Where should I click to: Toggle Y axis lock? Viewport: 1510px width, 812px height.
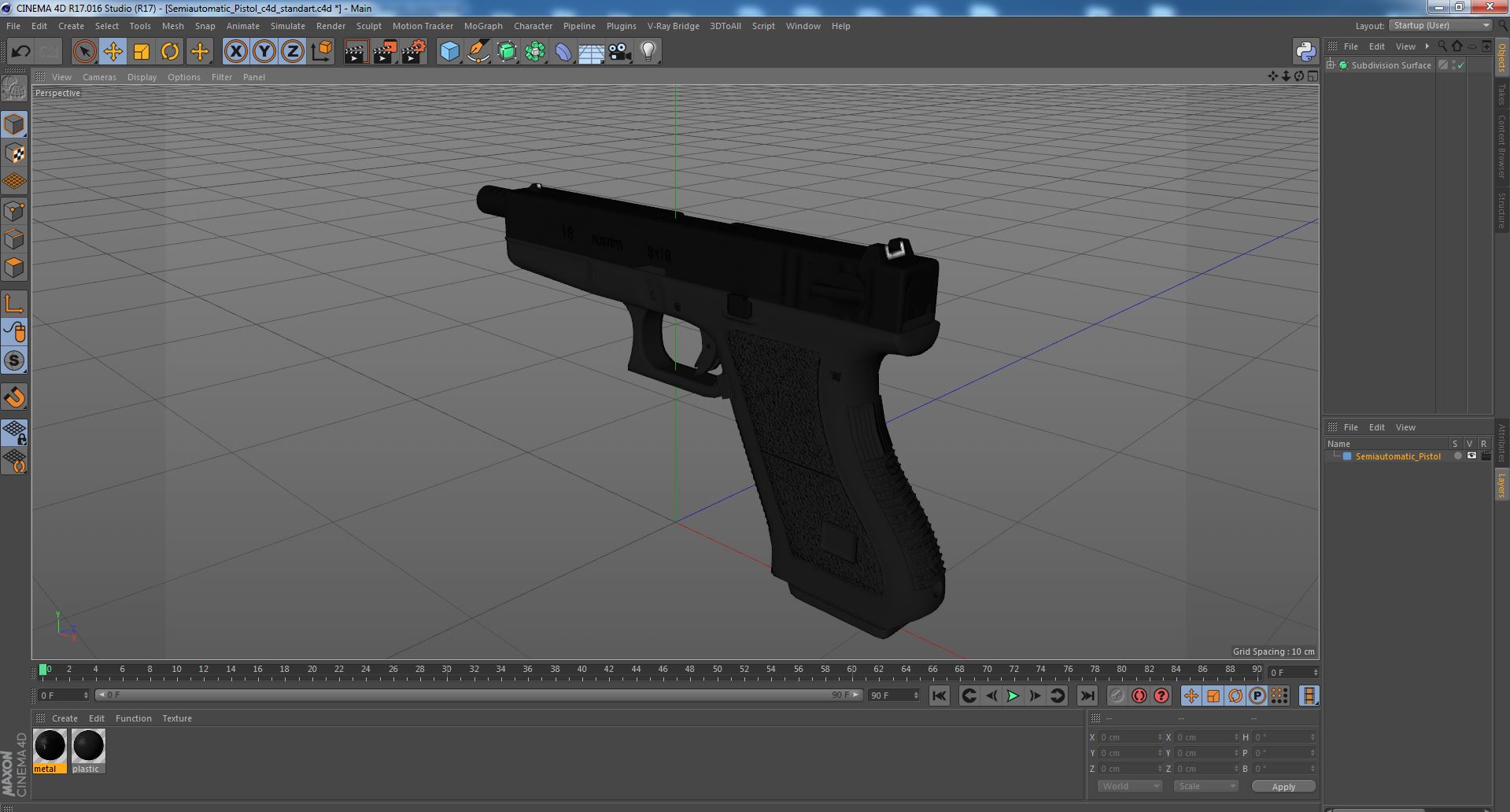tap(264, 52)
